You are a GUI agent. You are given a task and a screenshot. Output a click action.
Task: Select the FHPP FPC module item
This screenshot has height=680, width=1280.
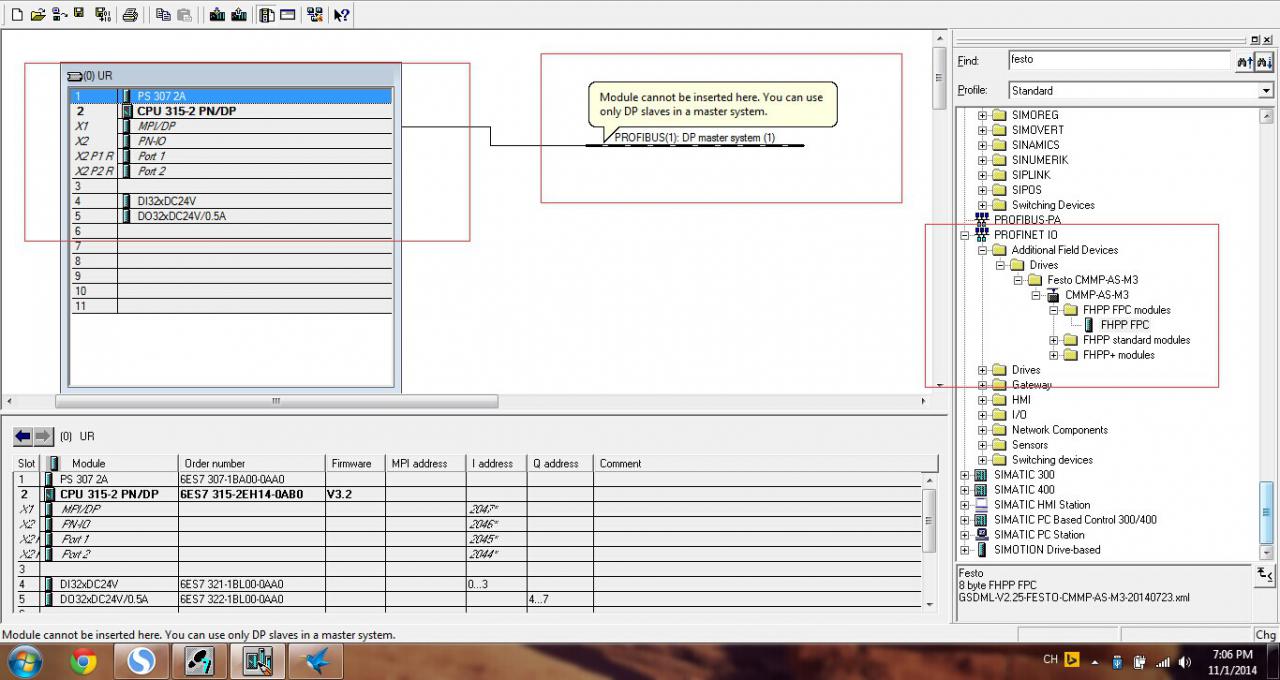(x=1125, y=325)
